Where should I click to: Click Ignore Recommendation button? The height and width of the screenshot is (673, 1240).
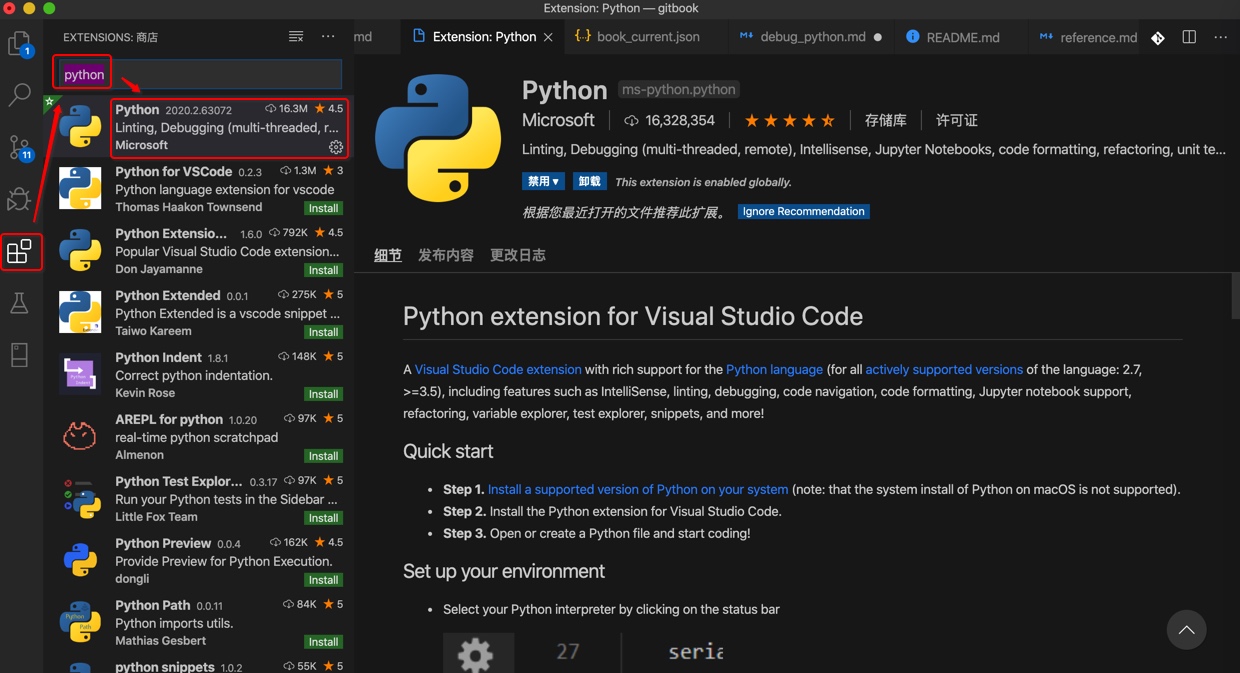[804, 212]
